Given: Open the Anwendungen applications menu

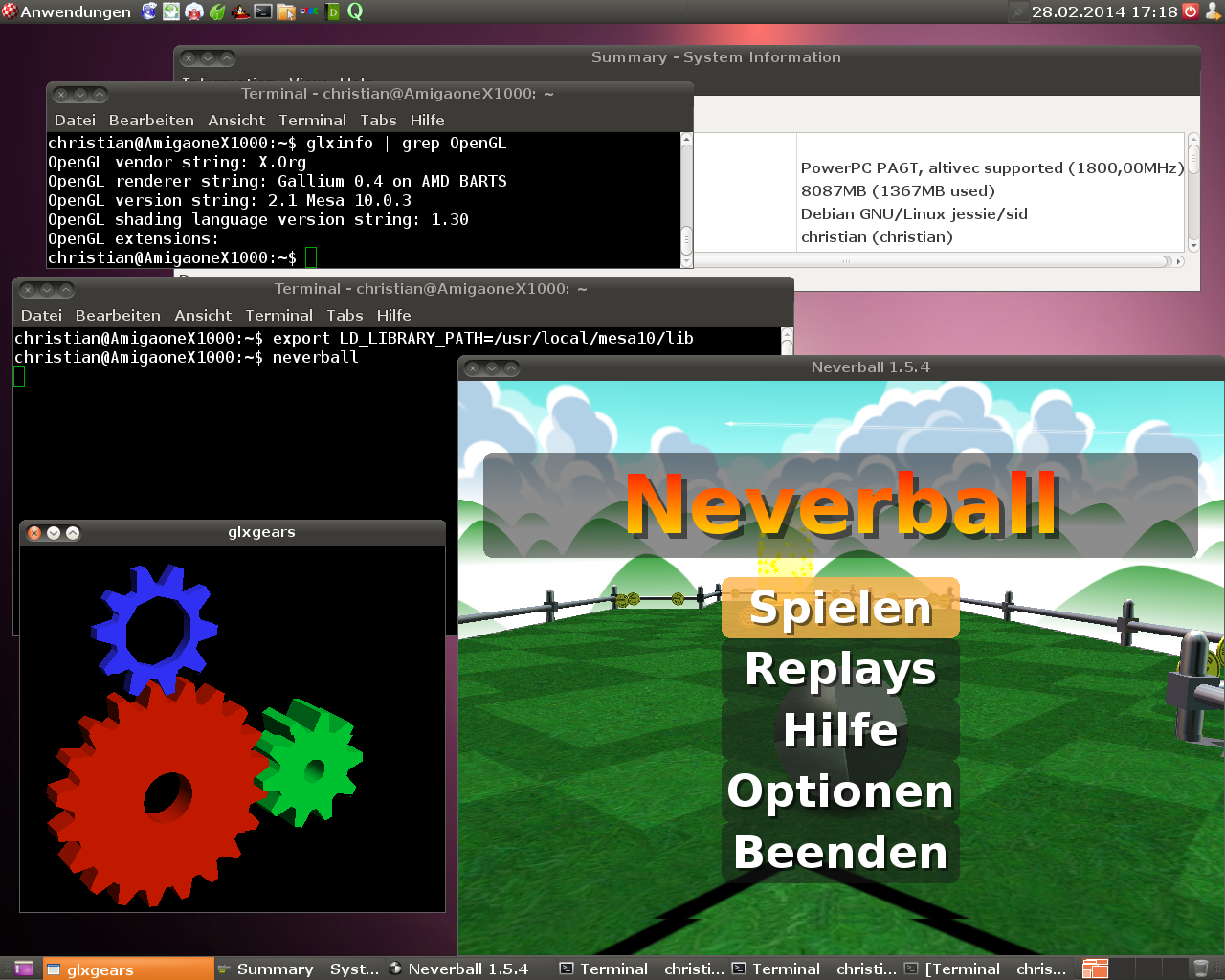Looking at the screenshot, I should click(x=66, y=11).
